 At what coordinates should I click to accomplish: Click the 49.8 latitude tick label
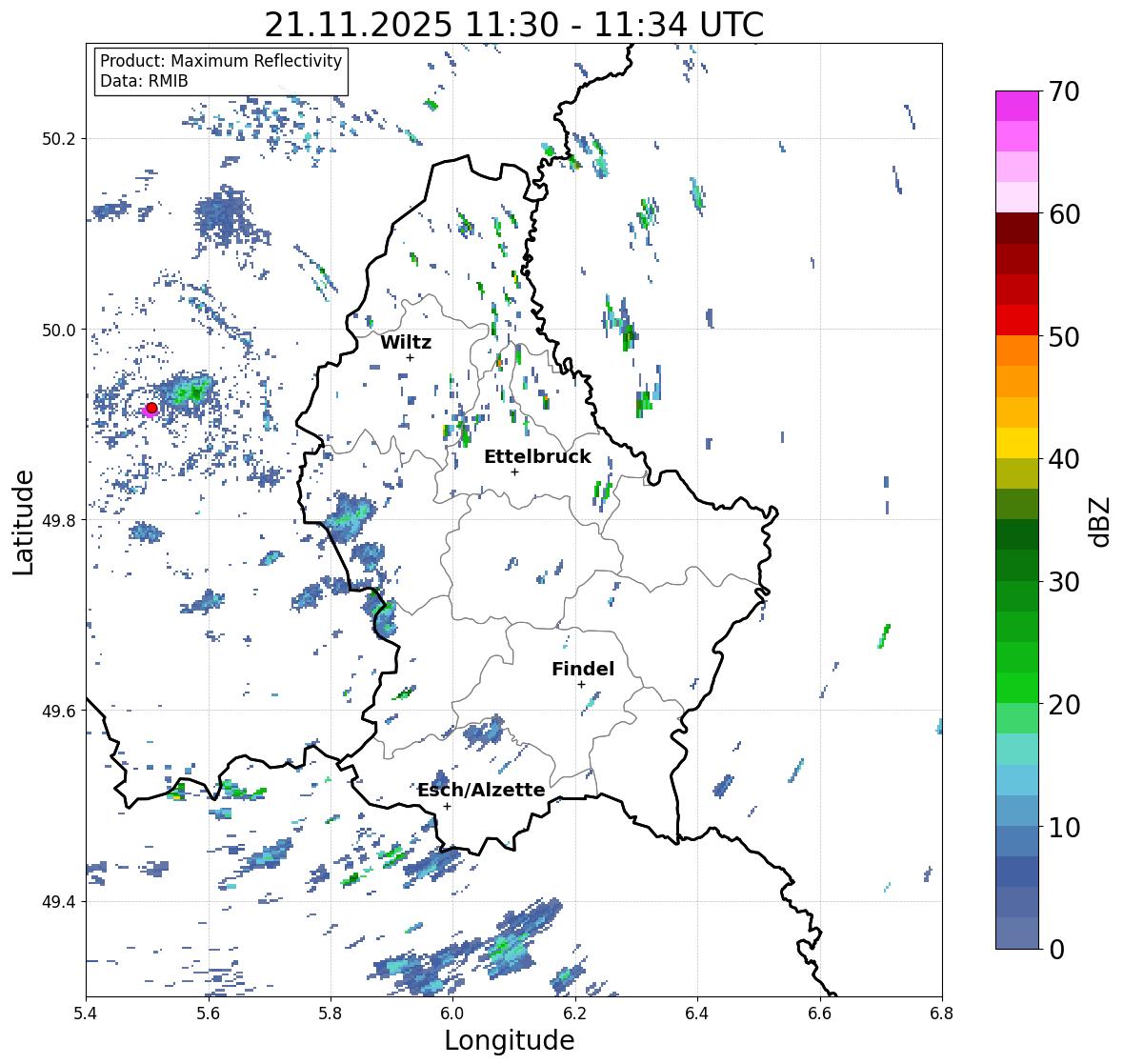58,520
